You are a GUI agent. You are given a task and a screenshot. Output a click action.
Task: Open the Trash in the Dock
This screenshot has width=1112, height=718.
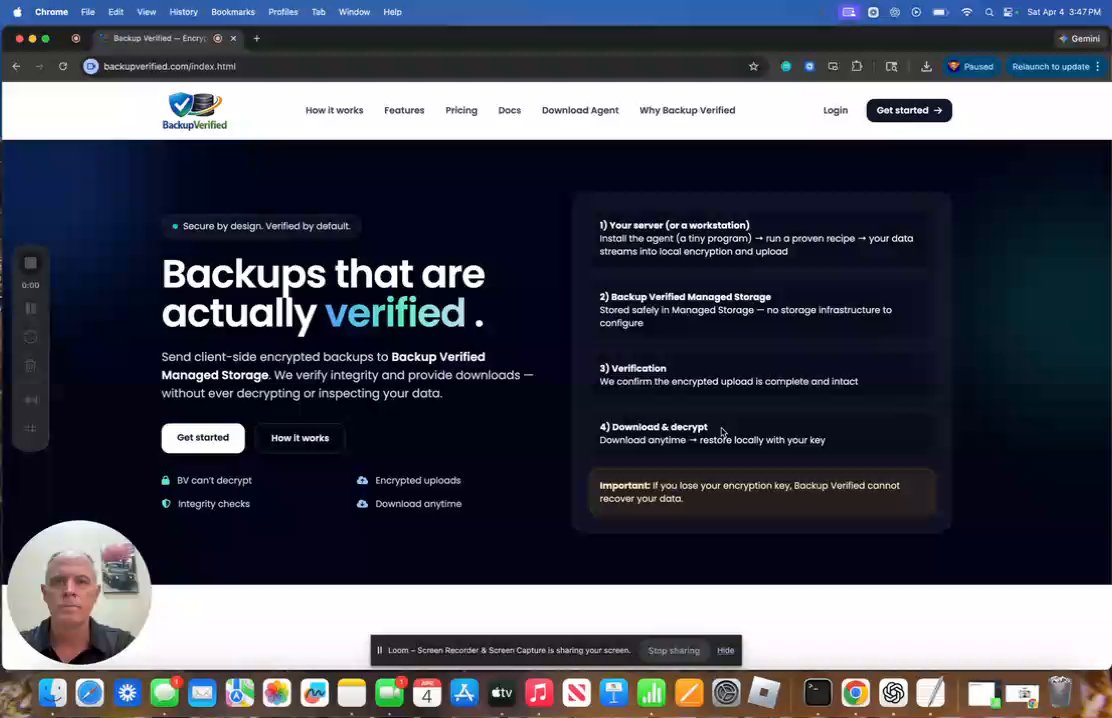point(1060,692)
